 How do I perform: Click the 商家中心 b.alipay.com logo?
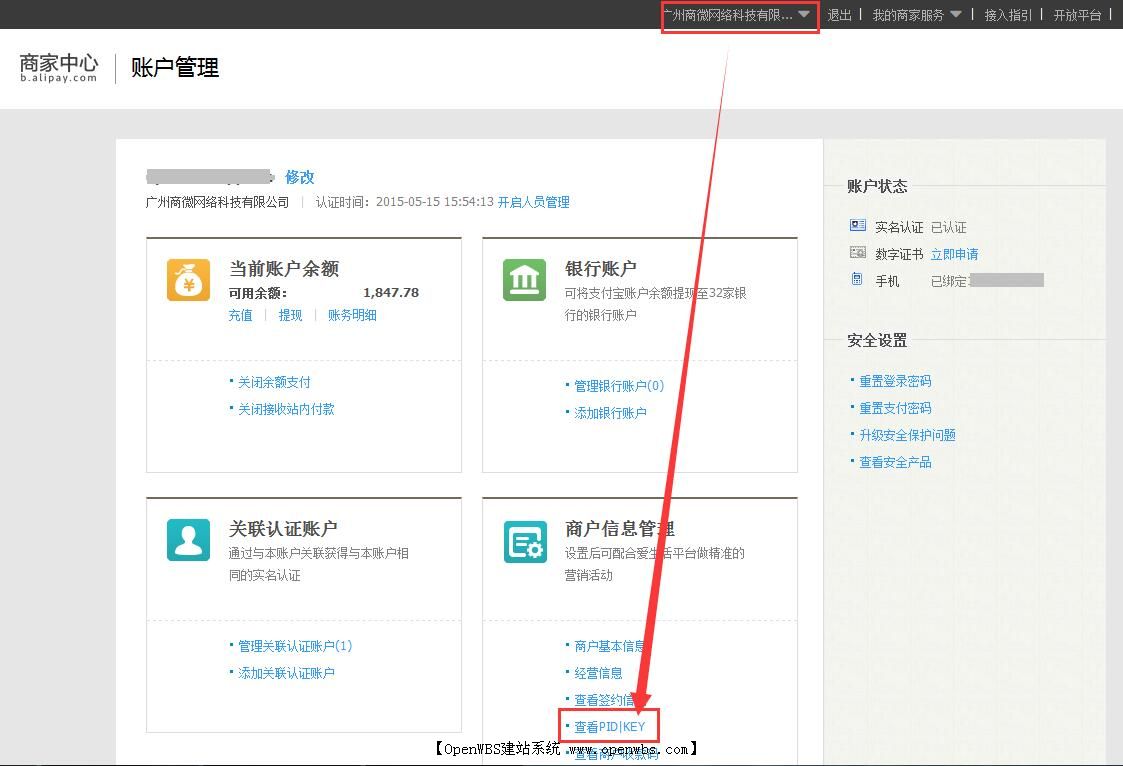57,68
